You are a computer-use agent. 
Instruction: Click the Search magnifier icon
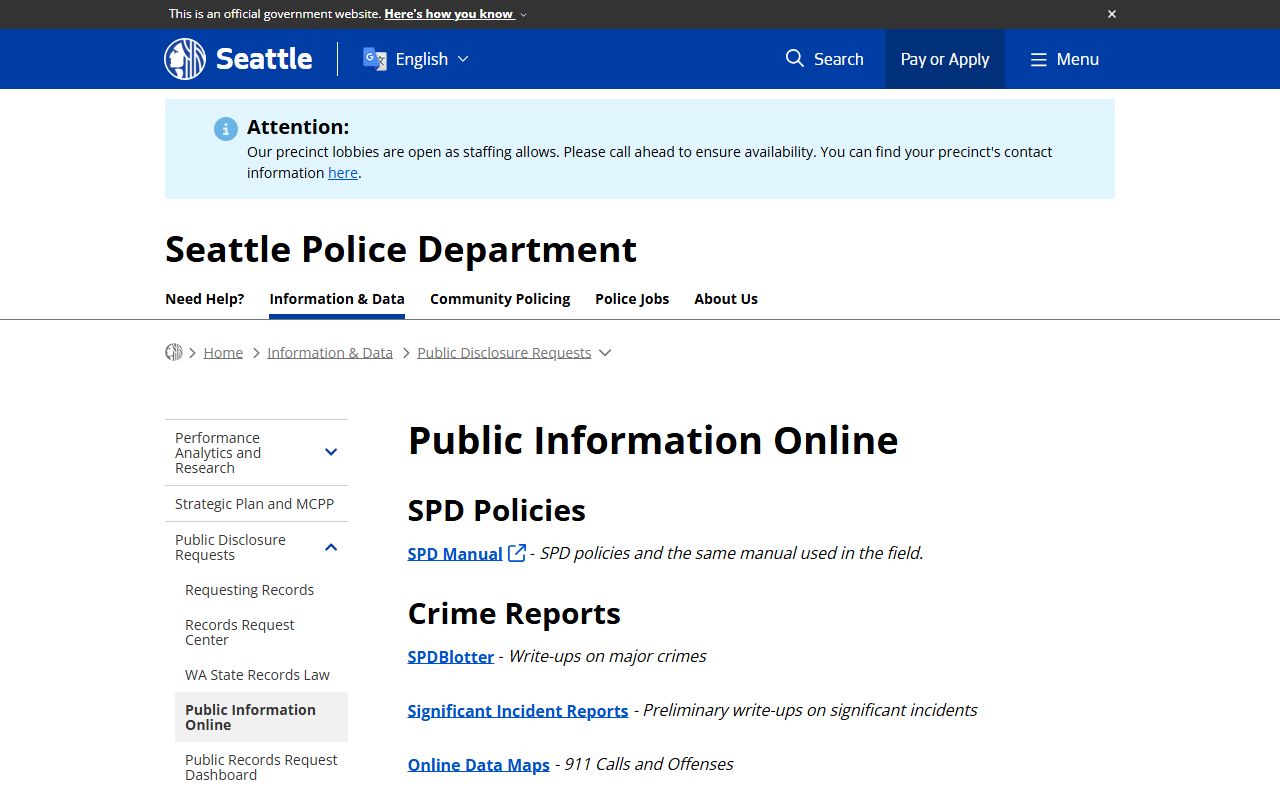[795, 59]
